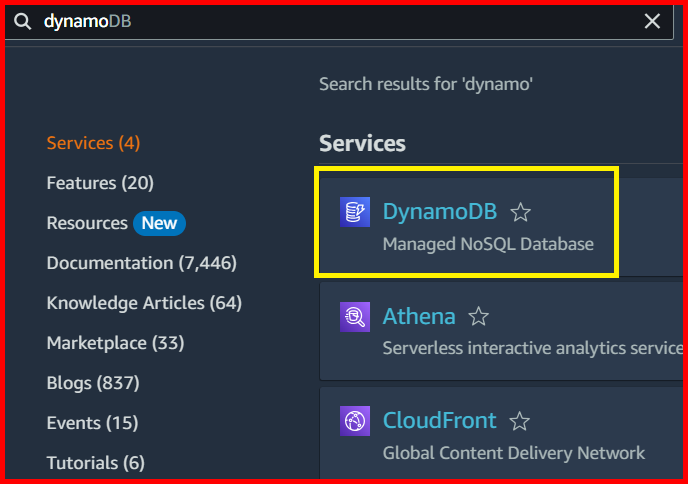Open the CloudFront service link
Screen dimensions: 688x484
coord(439,420)
